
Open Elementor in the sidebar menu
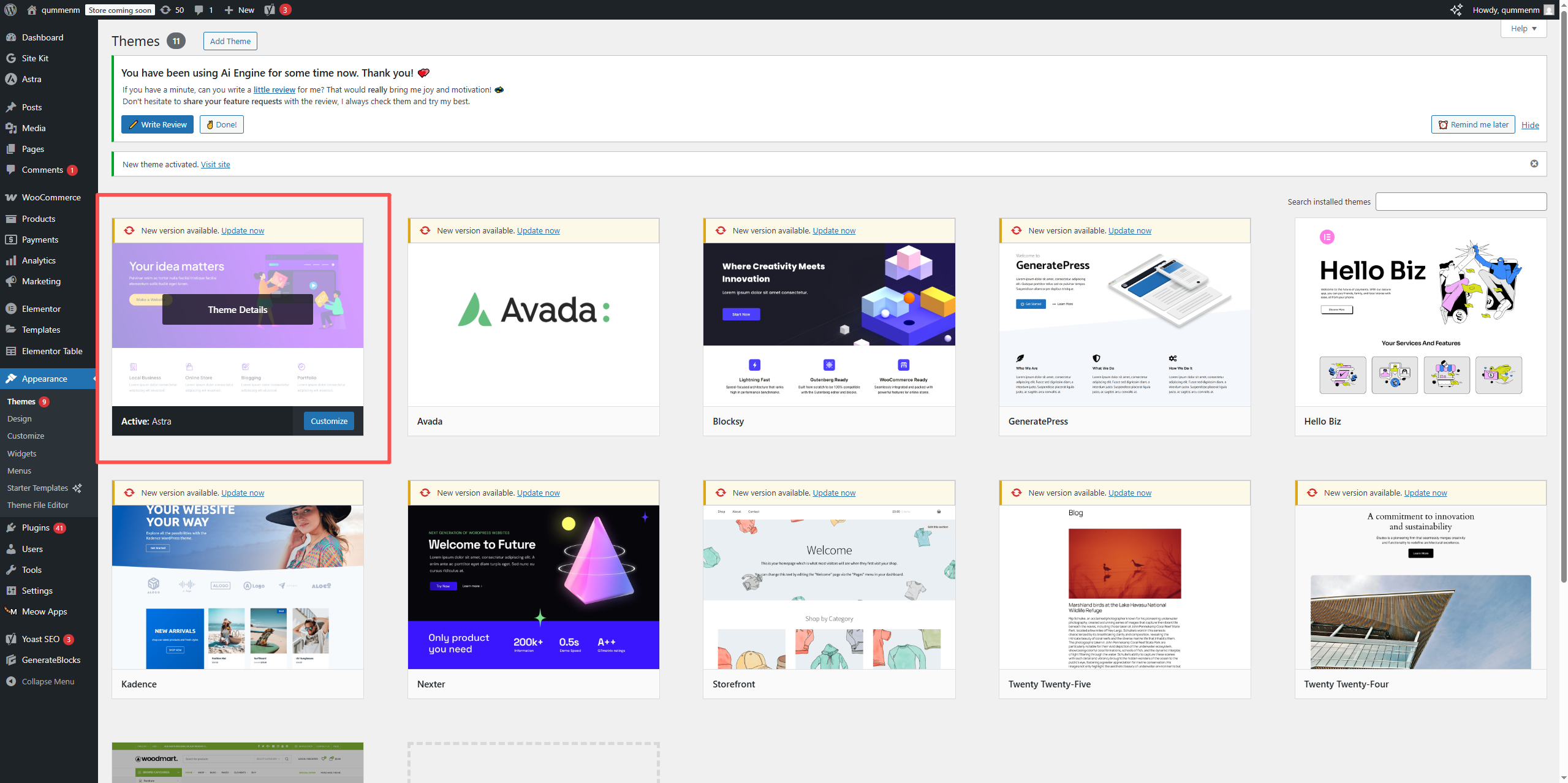[x=41, y=309]
